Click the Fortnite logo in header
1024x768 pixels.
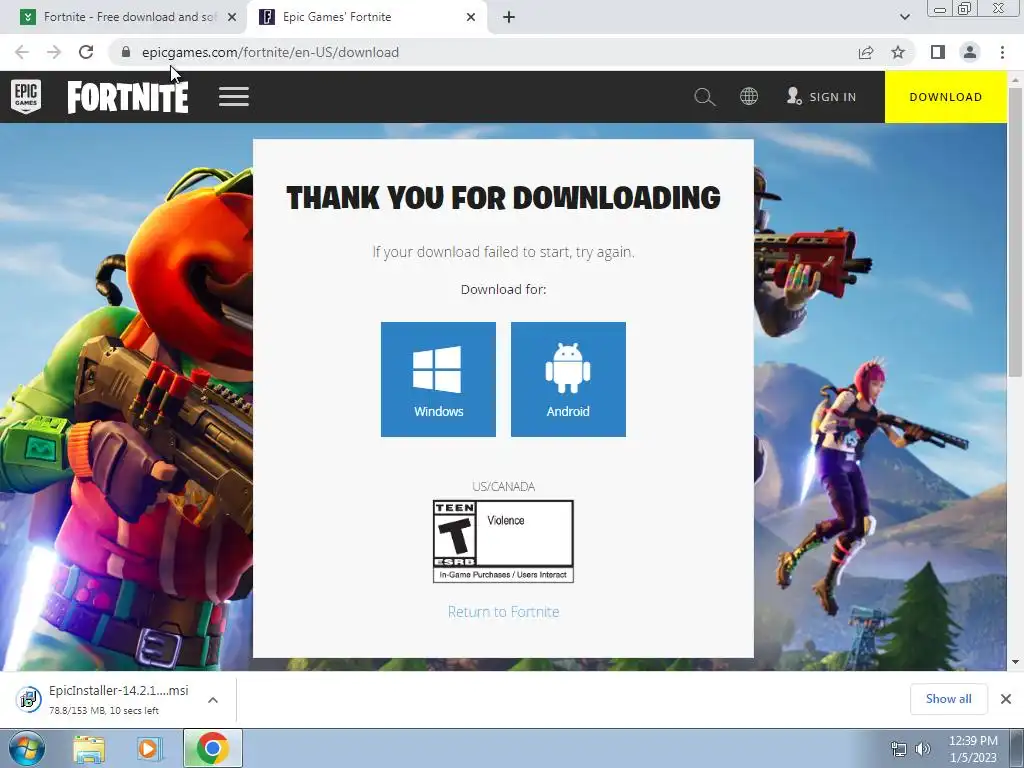coord(128,97)
